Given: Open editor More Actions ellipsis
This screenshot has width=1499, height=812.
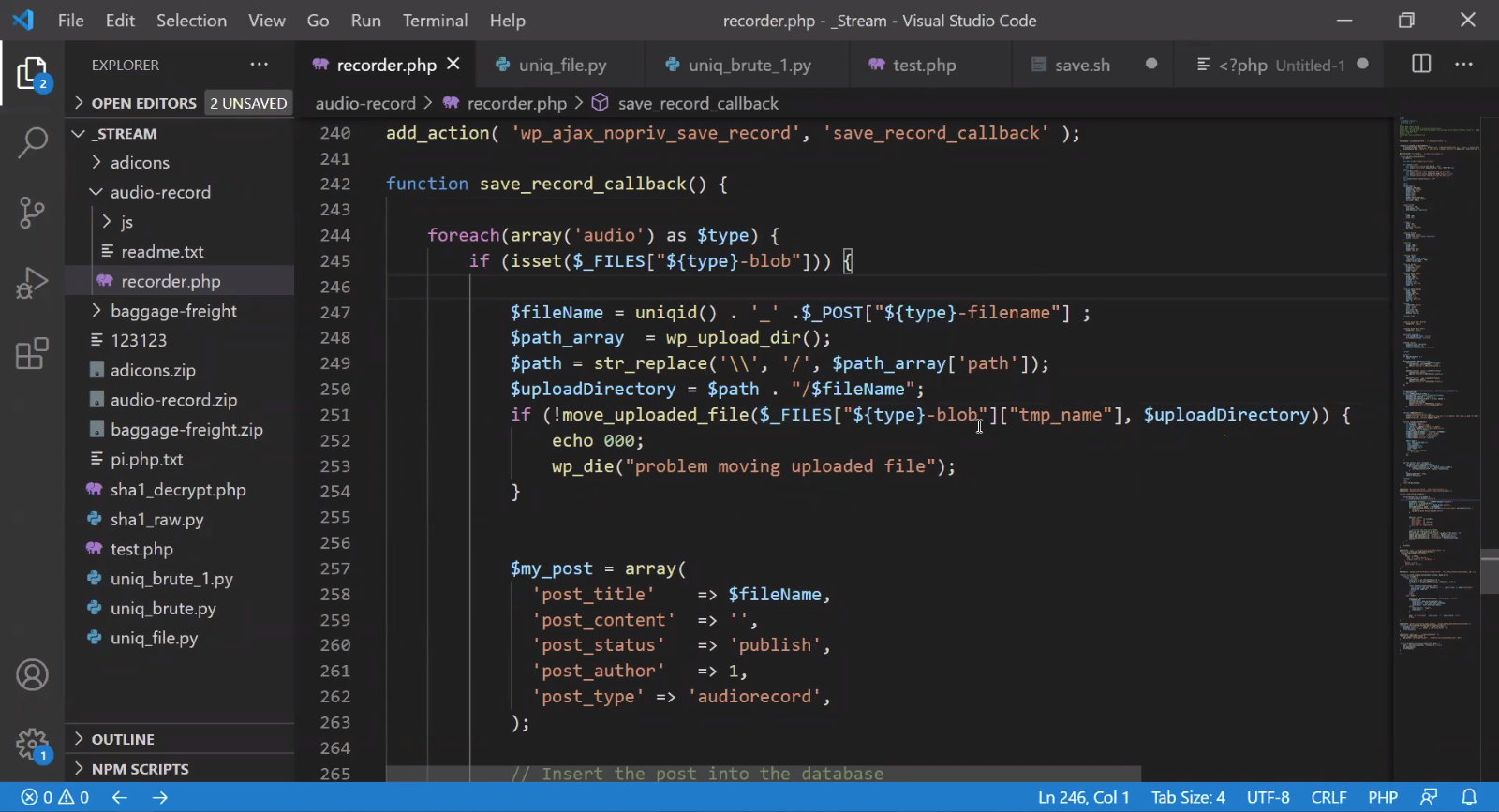Looking at the screenshot, I should [x=1463, y=64].
